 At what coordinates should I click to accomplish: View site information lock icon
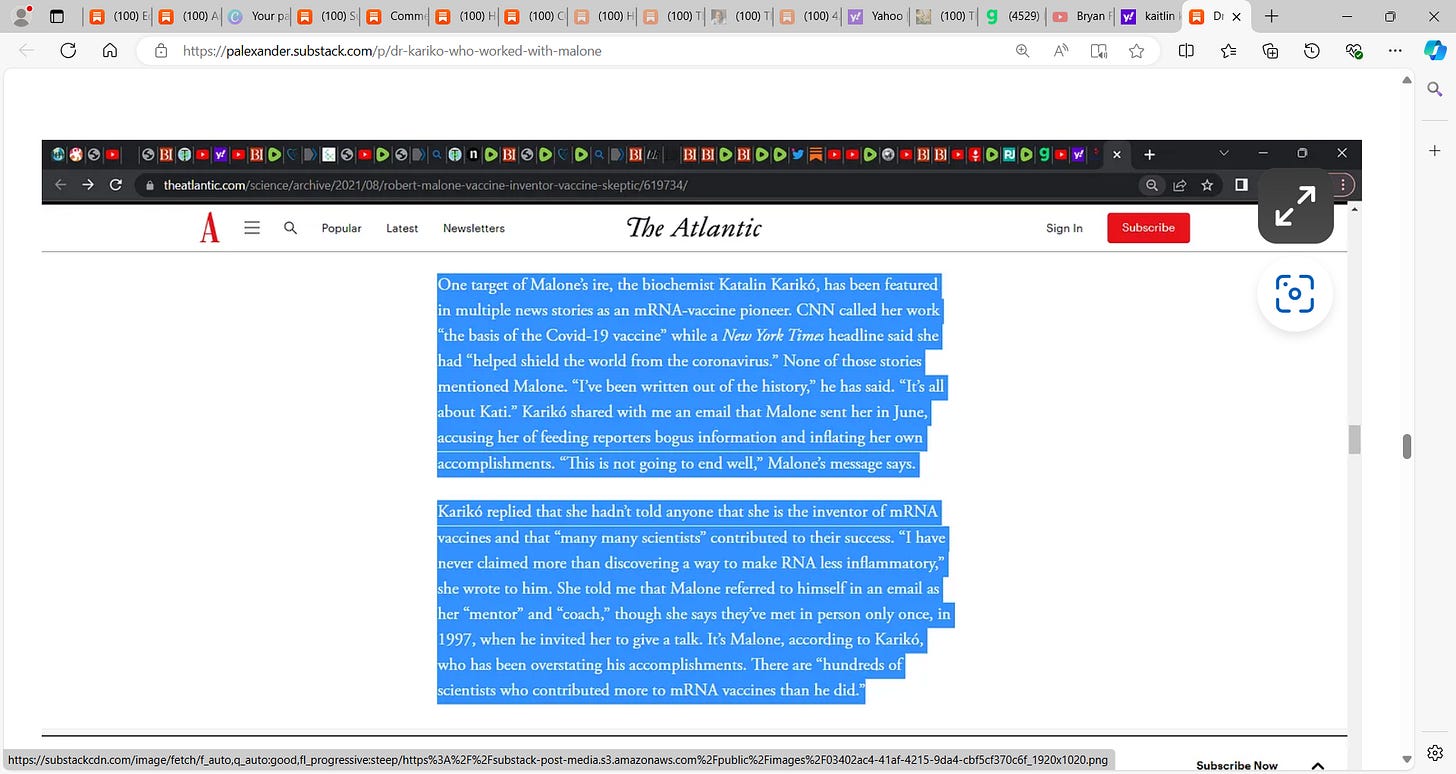pyautogui.click(x=160, y=51)
